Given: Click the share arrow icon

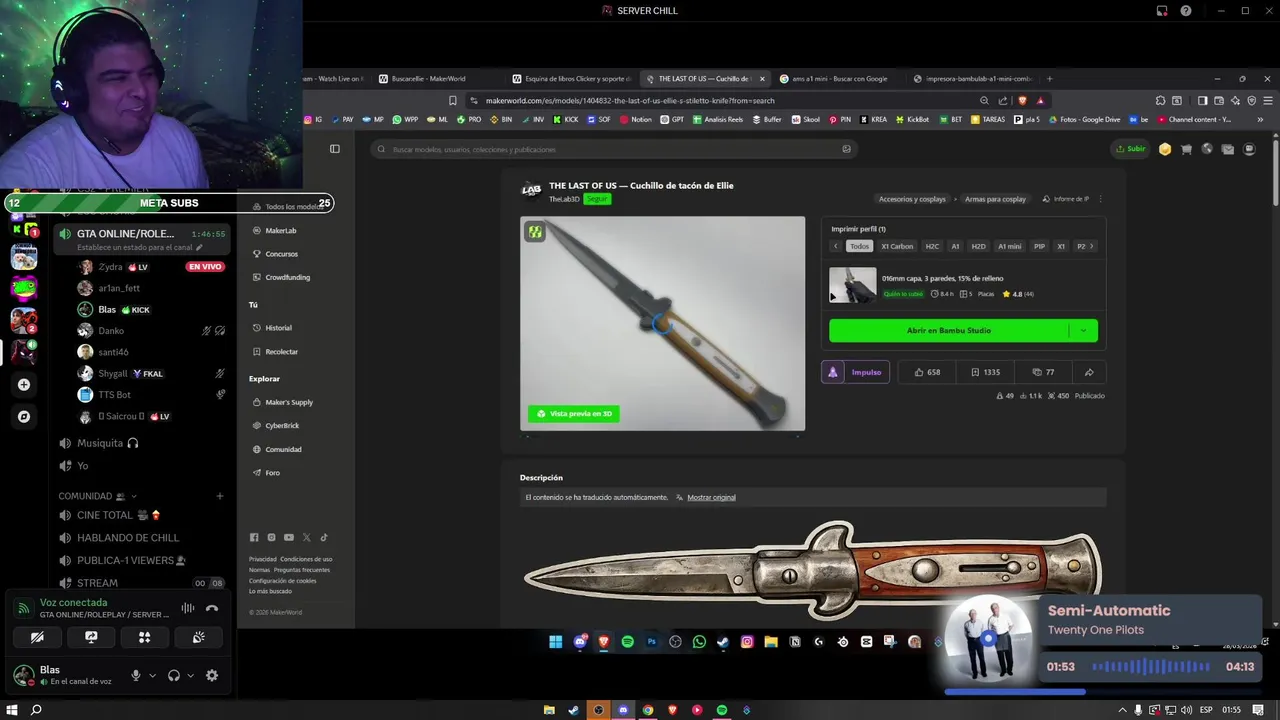Looking at the screenshot, I should (x=1089, y=372).
